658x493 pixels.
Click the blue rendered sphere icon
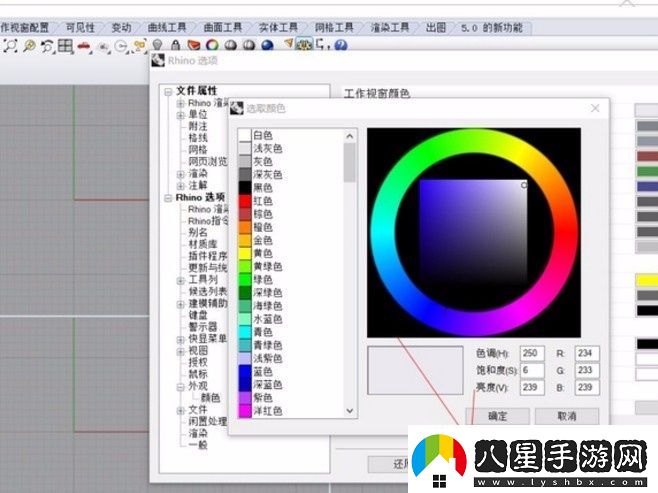[267, 44]
